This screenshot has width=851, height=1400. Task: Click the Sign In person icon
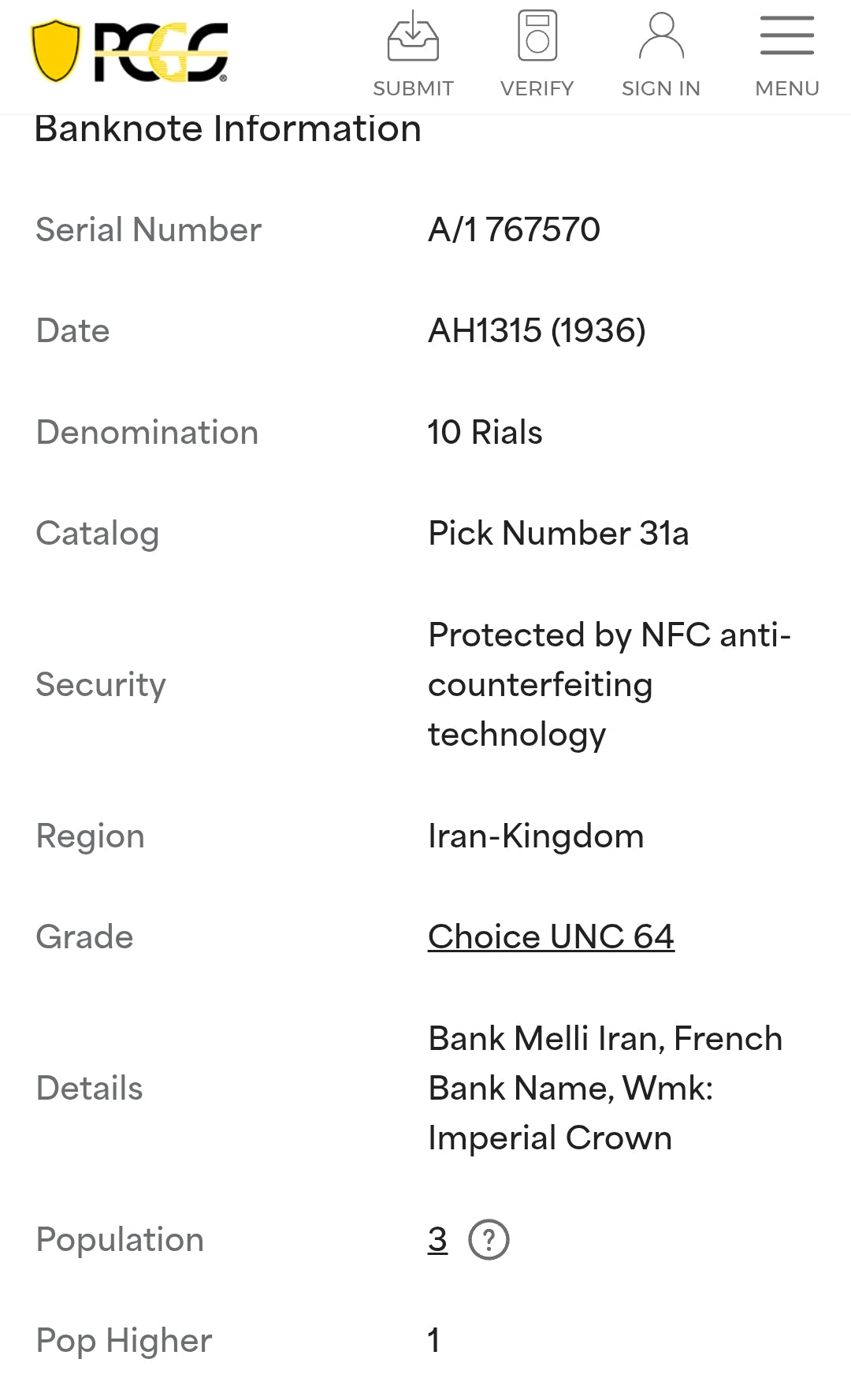click(x=661, y=36)
